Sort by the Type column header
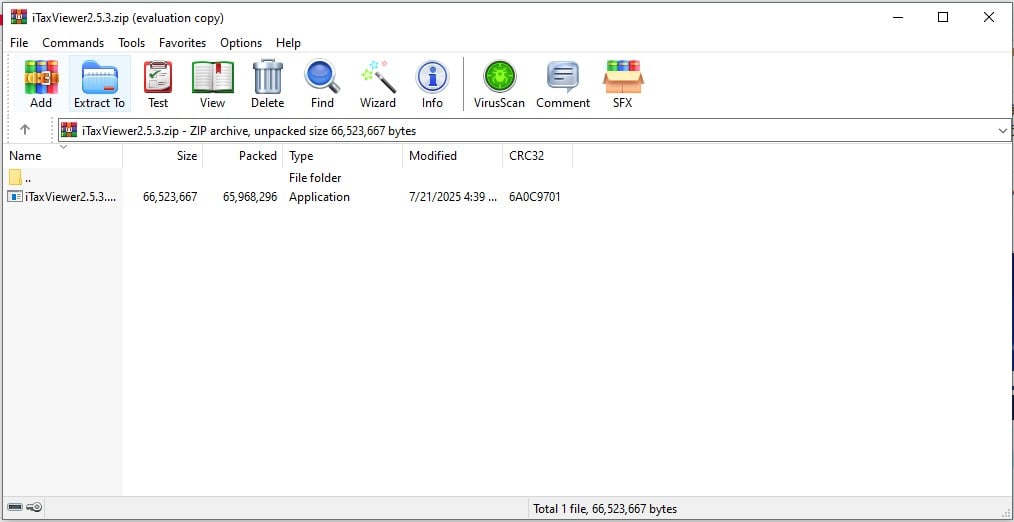The image size is (1014, 522). tap(343, 156)
